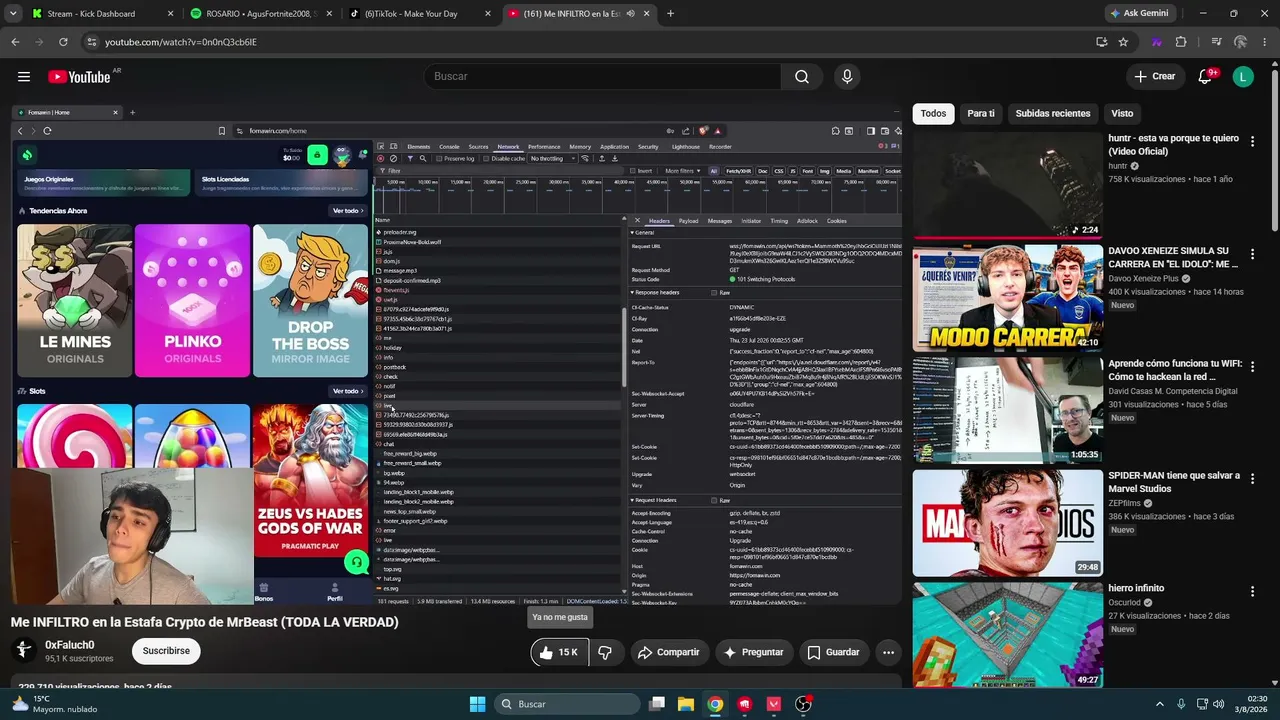The width and height of the screenshot is (1280, 720).
Task: Open the account avatar menu
Action: point(1243,77)
